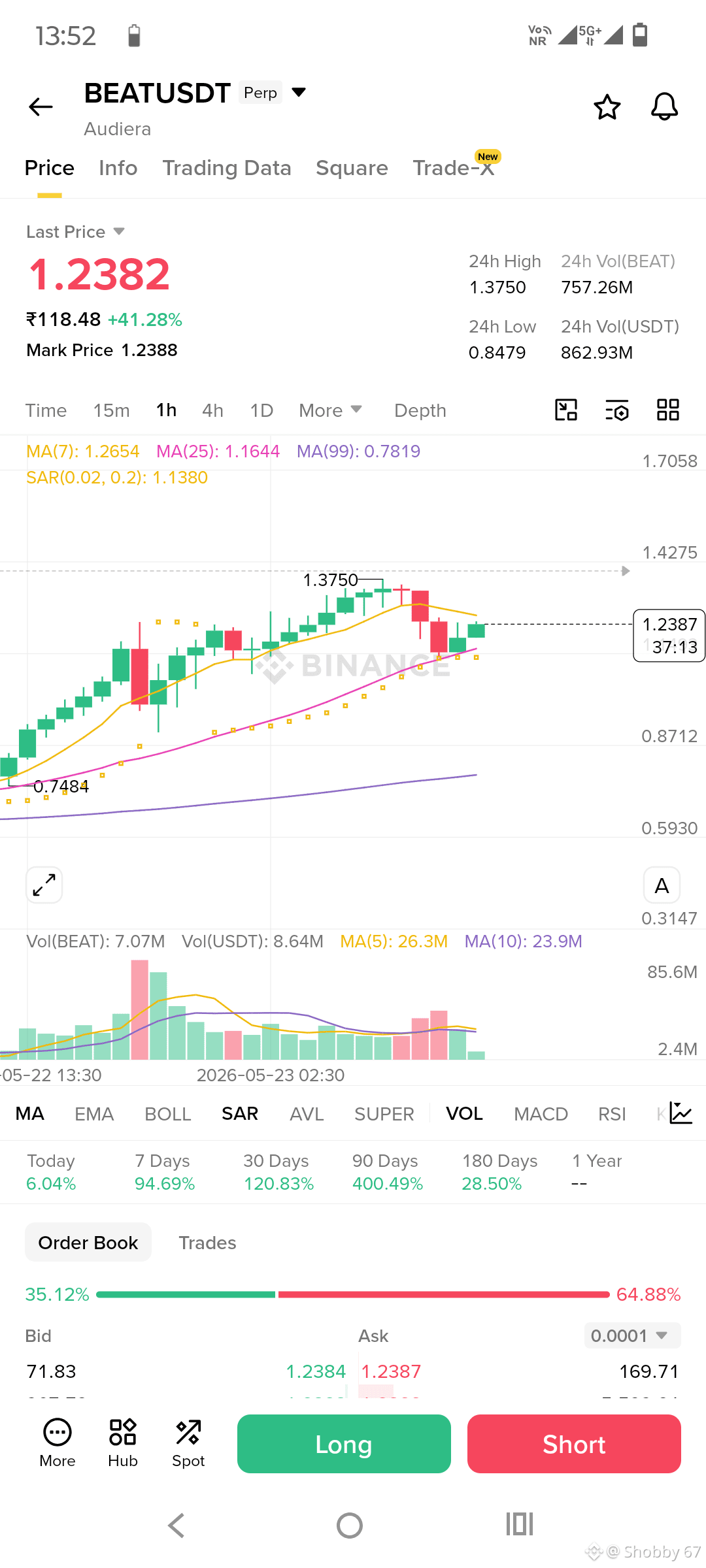The width and height of the screenshot is (706, 1568).
Task: Open the BEATUSDT pair selector dropdown
Action: (299, 92)
